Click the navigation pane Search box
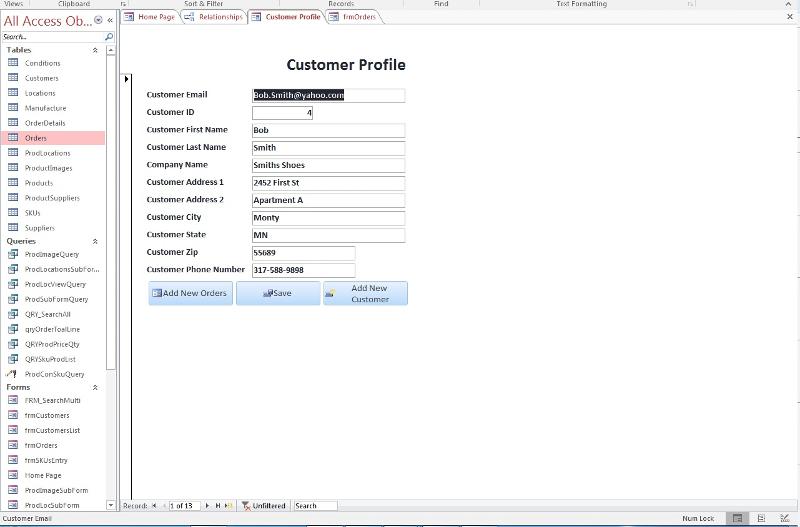The width and height of the screenshot is (800, 527). 53,37
